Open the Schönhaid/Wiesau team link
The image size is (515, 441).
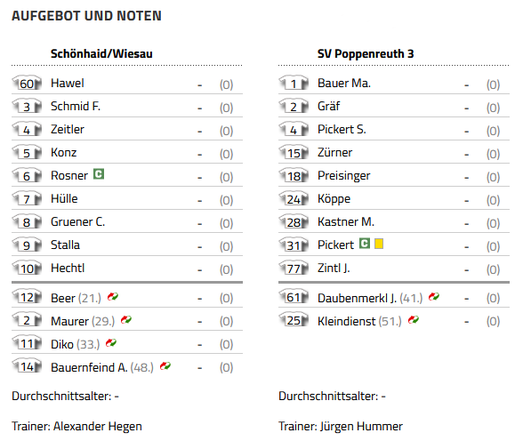click(101, 54)
